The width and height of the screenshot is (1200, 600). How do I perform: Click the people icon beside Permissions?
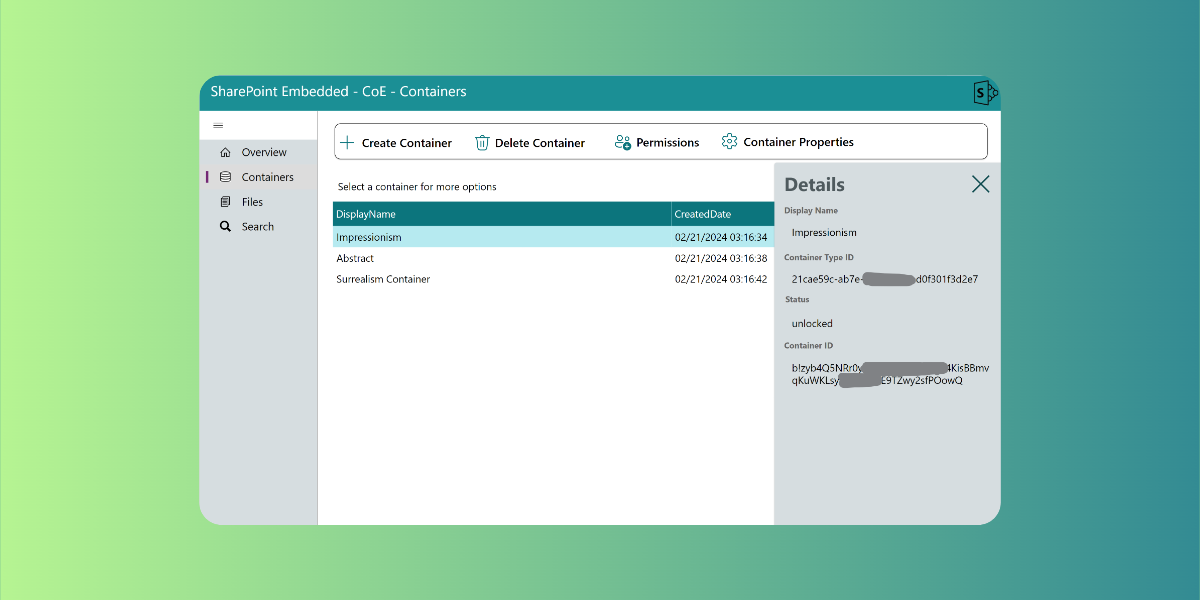623,142
